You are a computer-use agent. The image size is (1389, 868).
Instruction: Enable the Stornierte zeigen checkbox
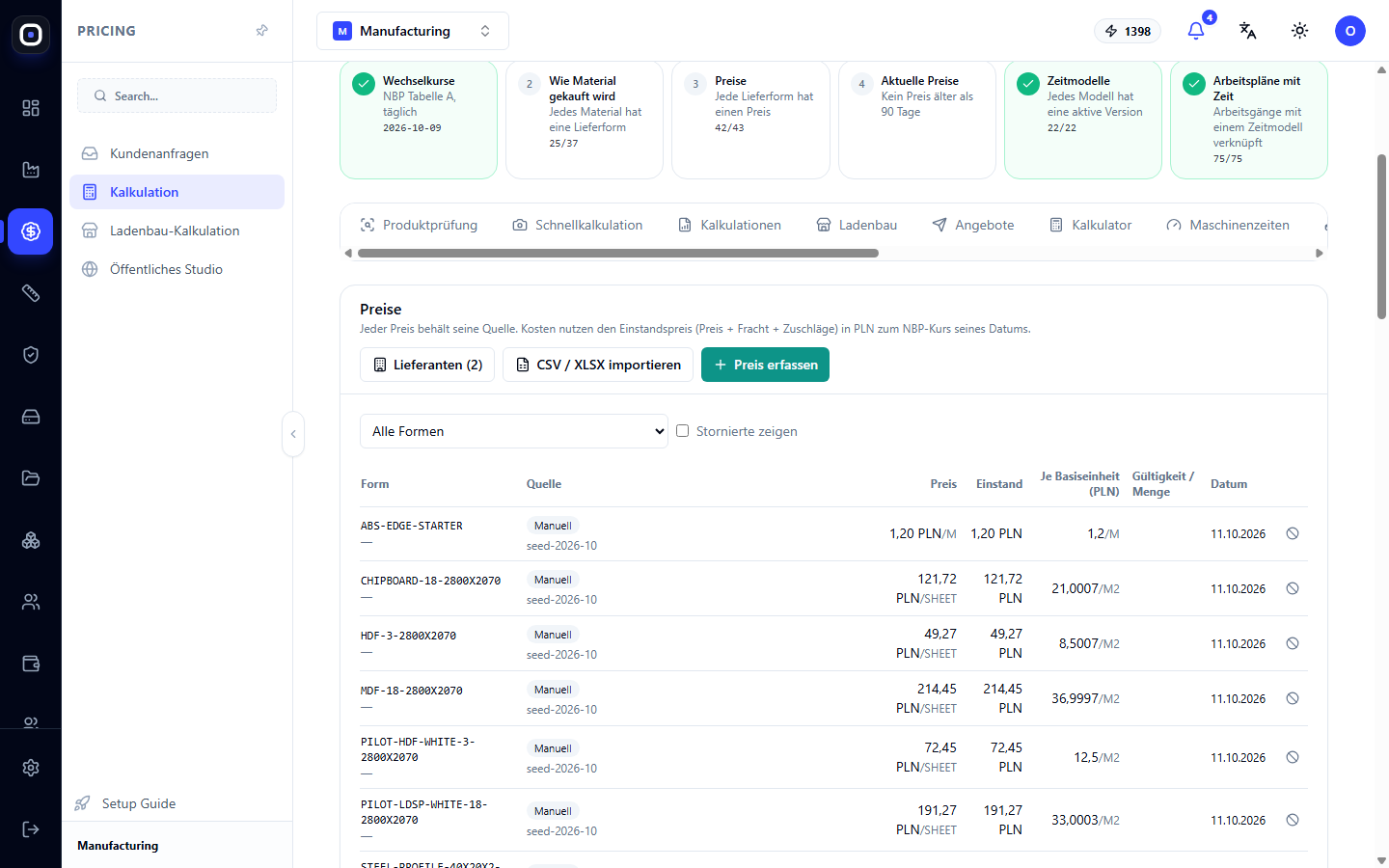click(683, 431)
